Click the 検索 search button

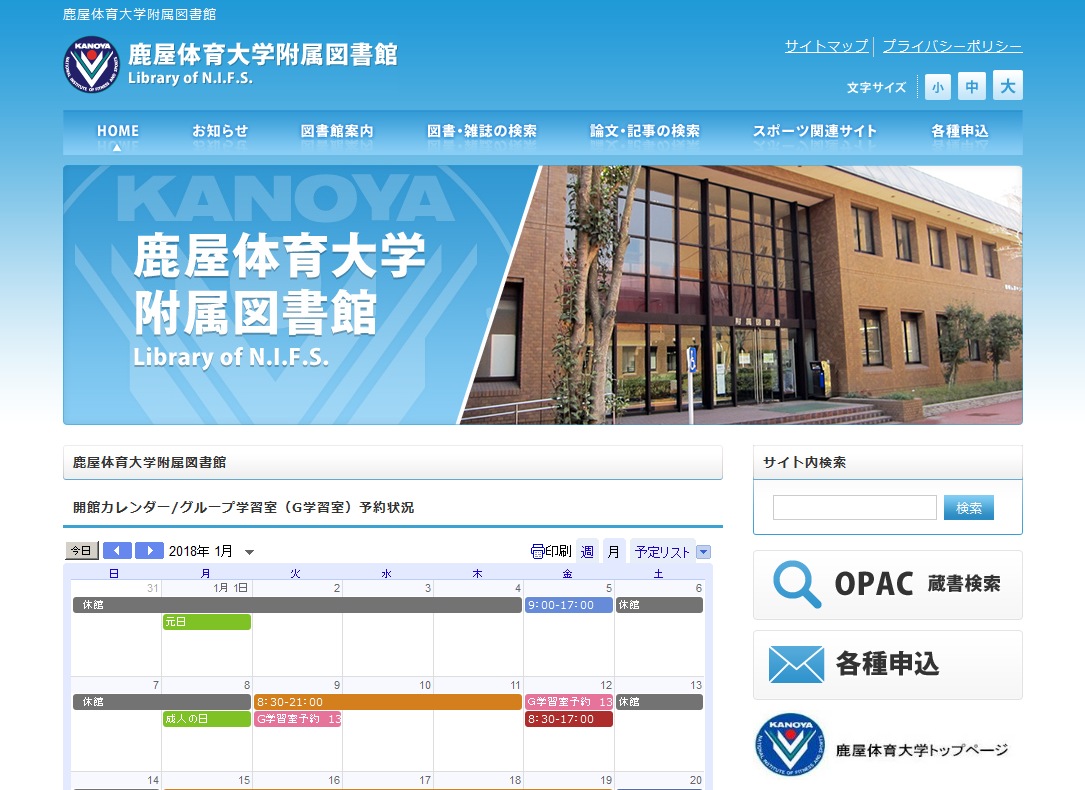[x=969, y=507]
